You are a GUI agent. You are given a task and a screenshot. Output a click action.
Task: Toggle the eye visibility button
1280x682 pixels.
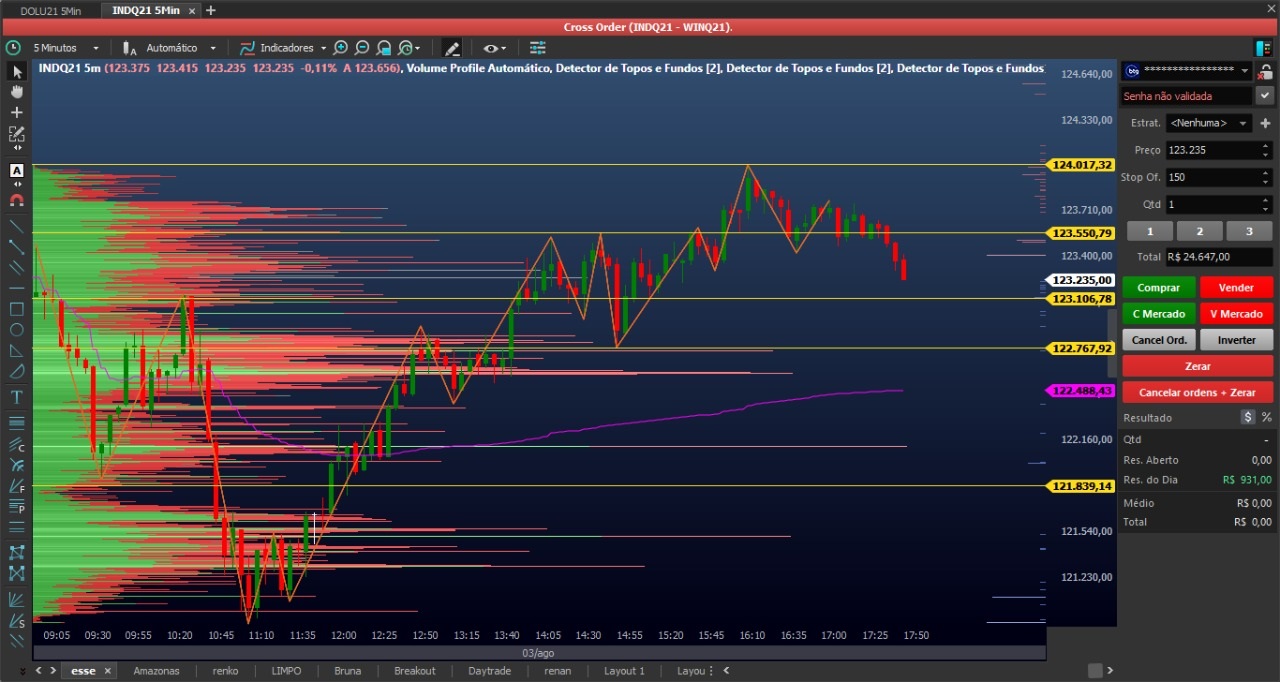point(493,48)
